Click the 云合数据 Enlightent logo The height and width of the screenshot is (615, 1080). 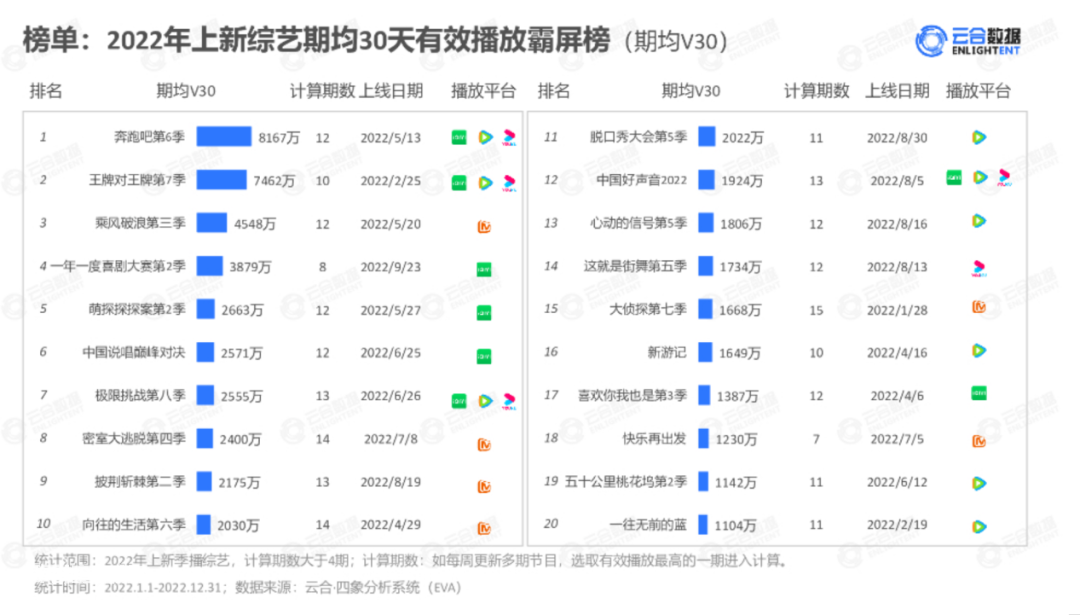pyautogui.click(x=968, y=41)
